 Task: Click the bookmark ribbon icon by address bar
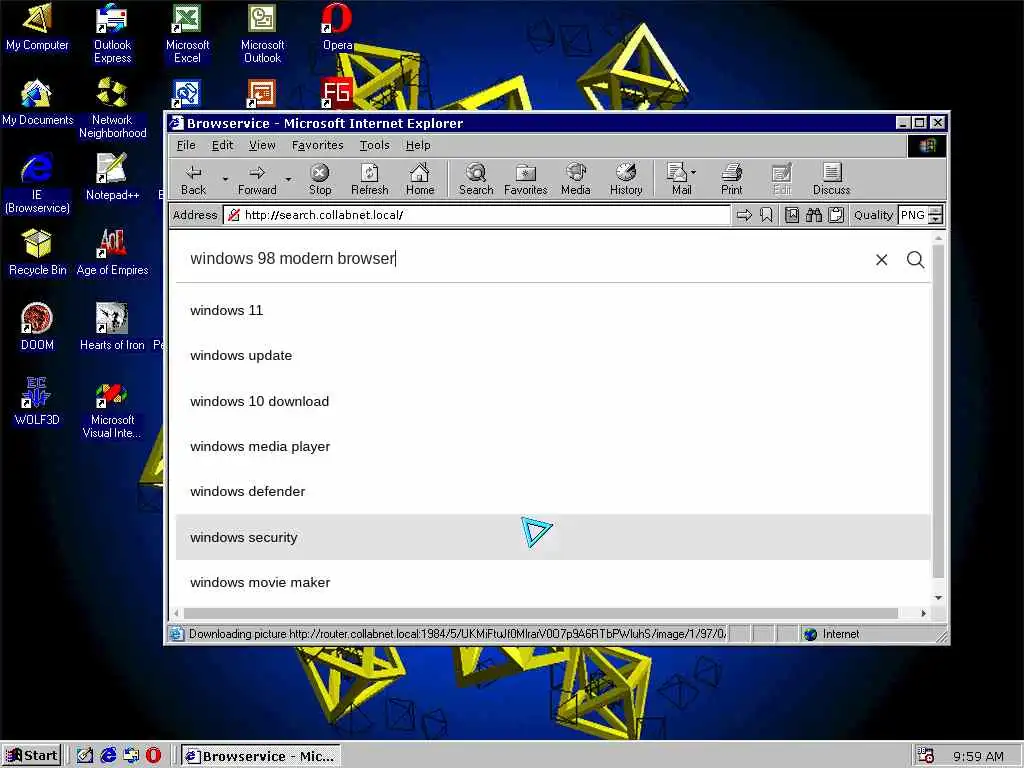click(766, 215)
